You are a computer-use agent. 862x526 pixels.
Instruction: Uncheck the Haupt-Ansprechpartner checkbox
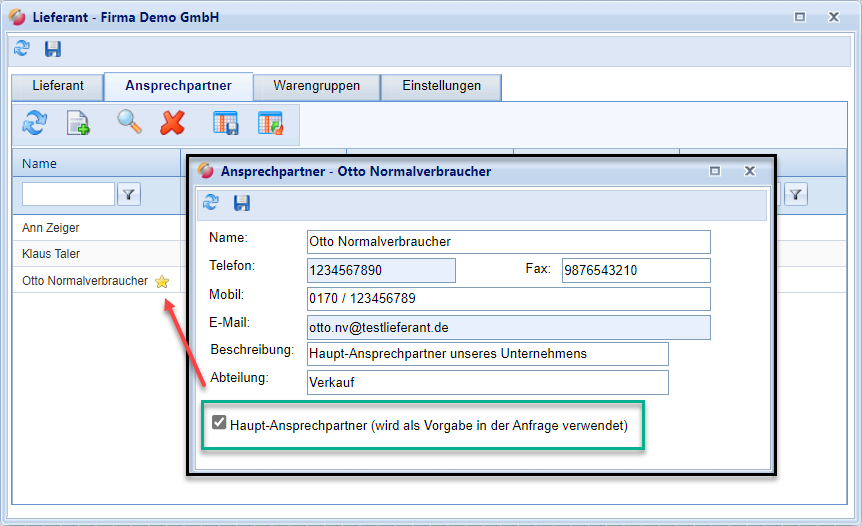(x=219, y=423)
